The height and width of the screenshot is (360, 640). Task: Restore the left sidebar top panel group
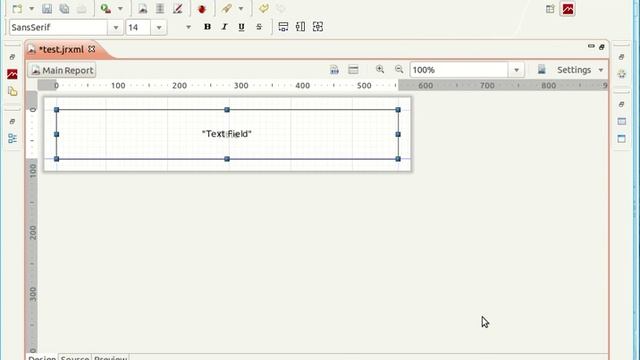12,57
